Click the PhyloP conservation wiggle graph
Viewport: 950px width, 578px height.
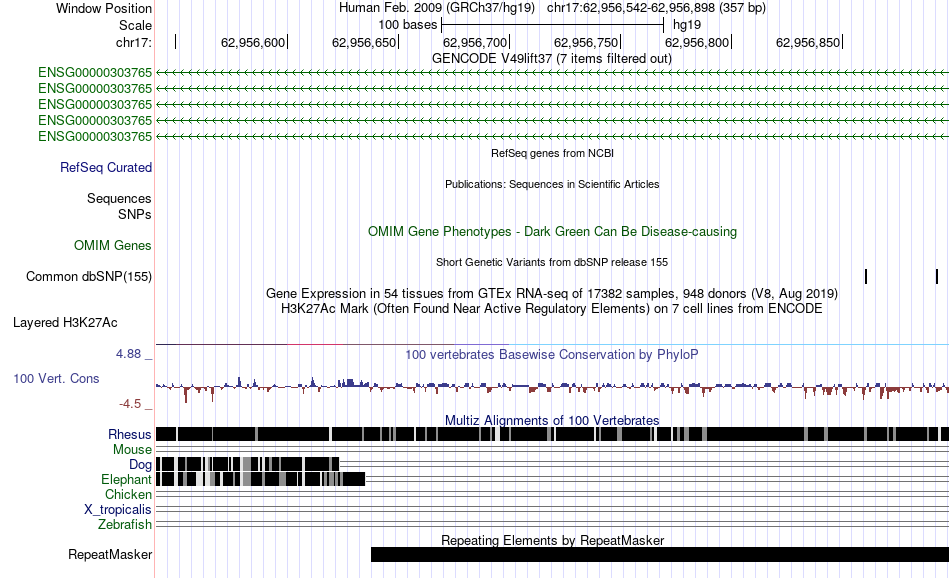[x=552, y=387]
